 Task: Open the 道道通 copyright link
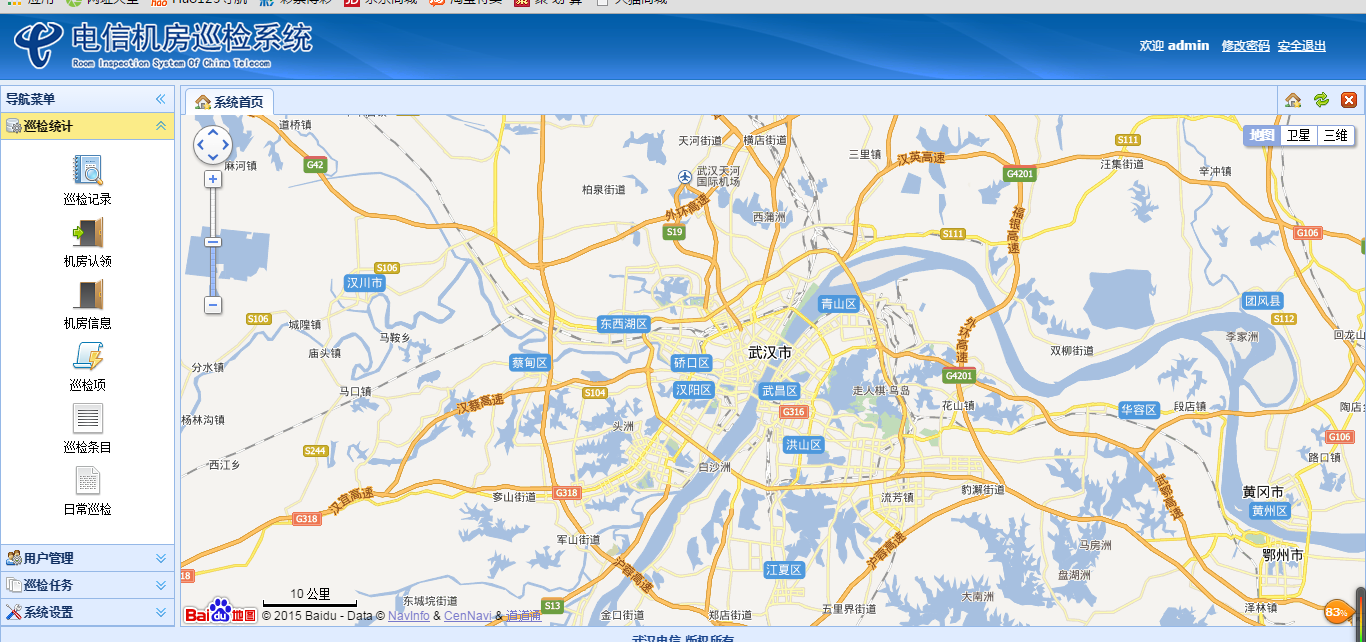pos(523,616)
